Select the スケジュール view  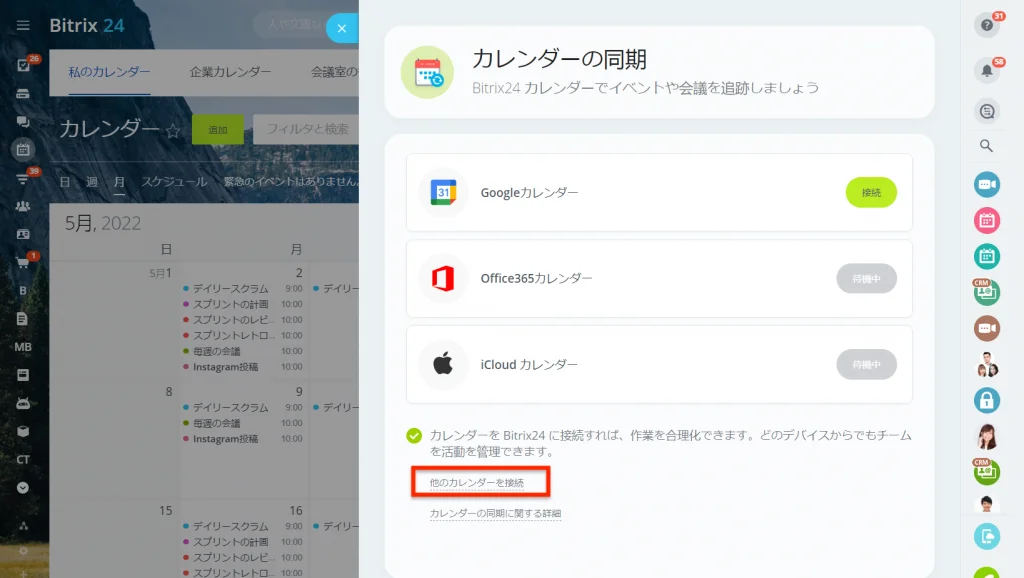(x=174, y=182)
